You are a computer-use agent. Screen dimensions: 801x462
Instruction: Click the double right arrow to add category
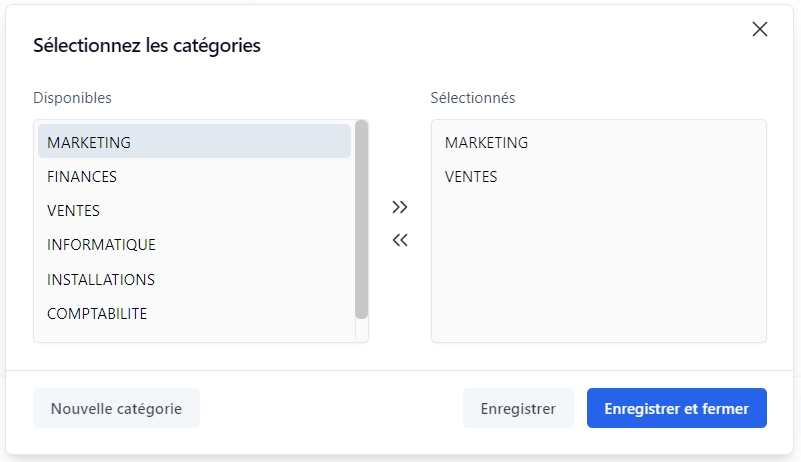point(400,207)
